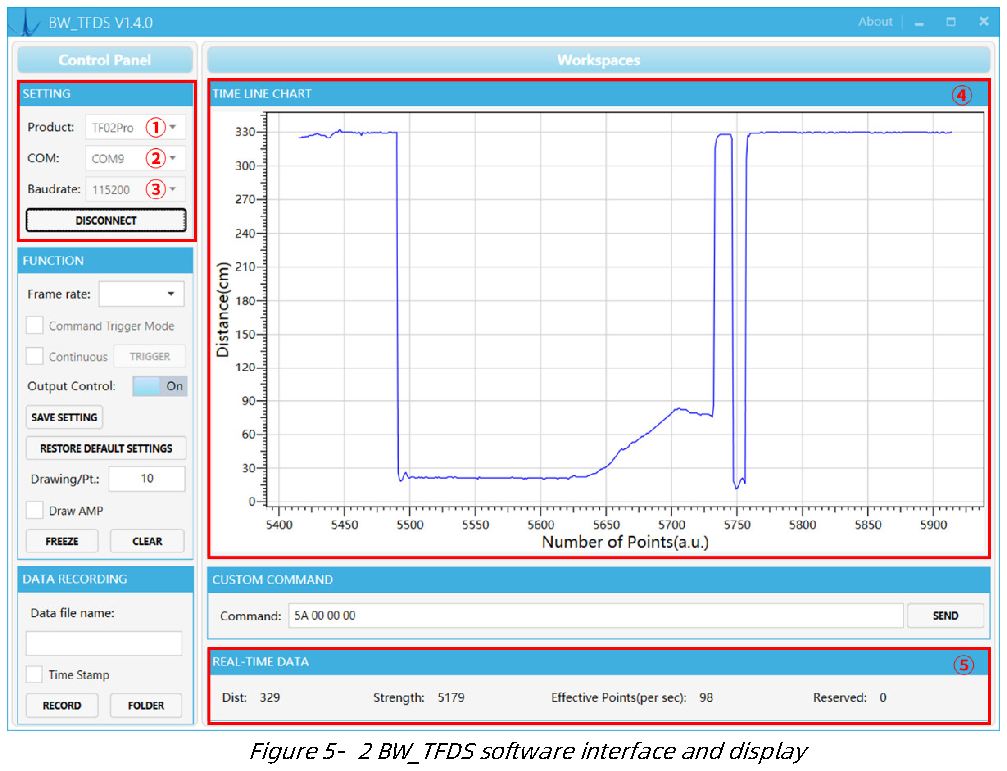Toggle the Output Control On switch
Screen dimensions: 1007x771
click(x=159, y=386)
